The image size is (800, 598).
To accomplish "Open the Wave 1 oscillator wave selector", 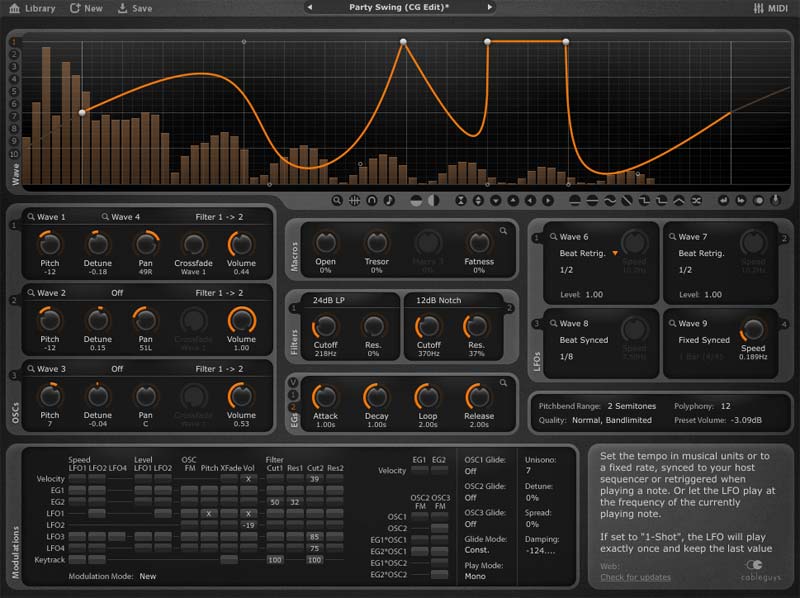I will coord(48,214).
